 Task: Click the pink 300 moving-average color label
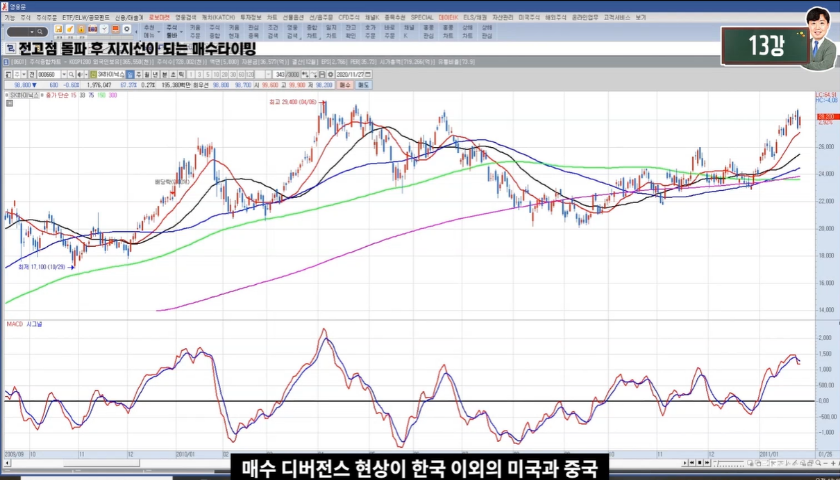pos(112,95)
